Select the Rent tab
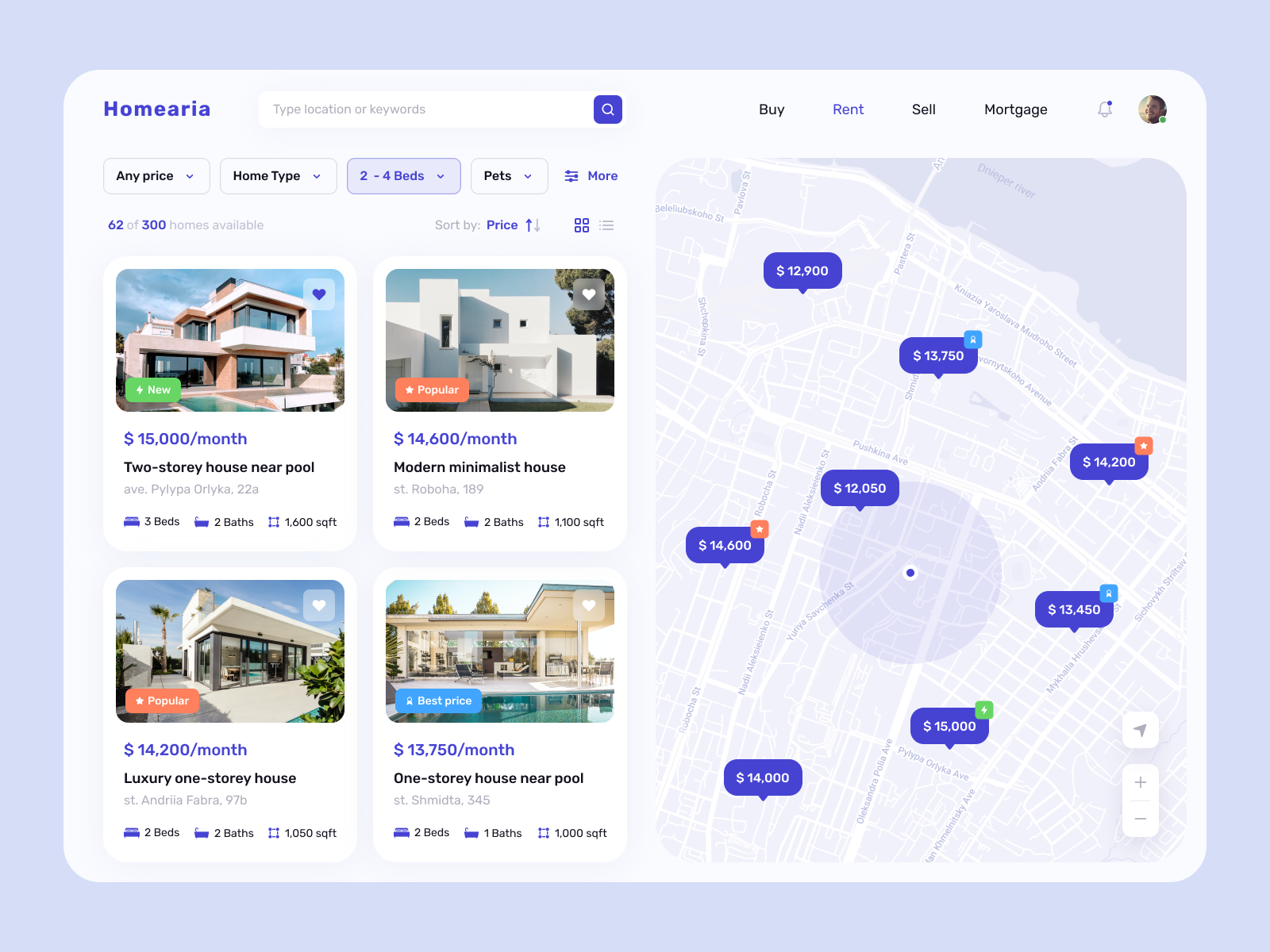 pos(848,109)
